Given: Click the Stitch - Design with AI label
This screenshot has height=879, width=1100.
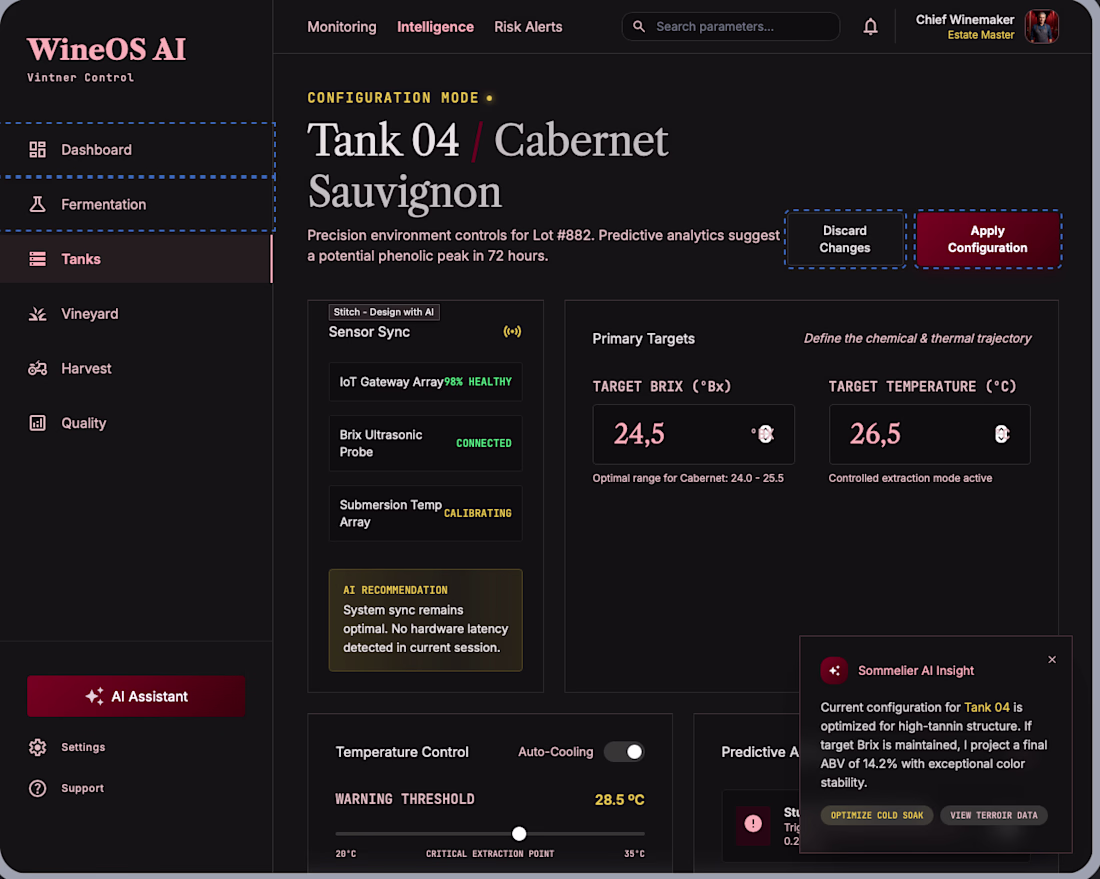Looking at the screenshot, I should (x=384, y=312).
